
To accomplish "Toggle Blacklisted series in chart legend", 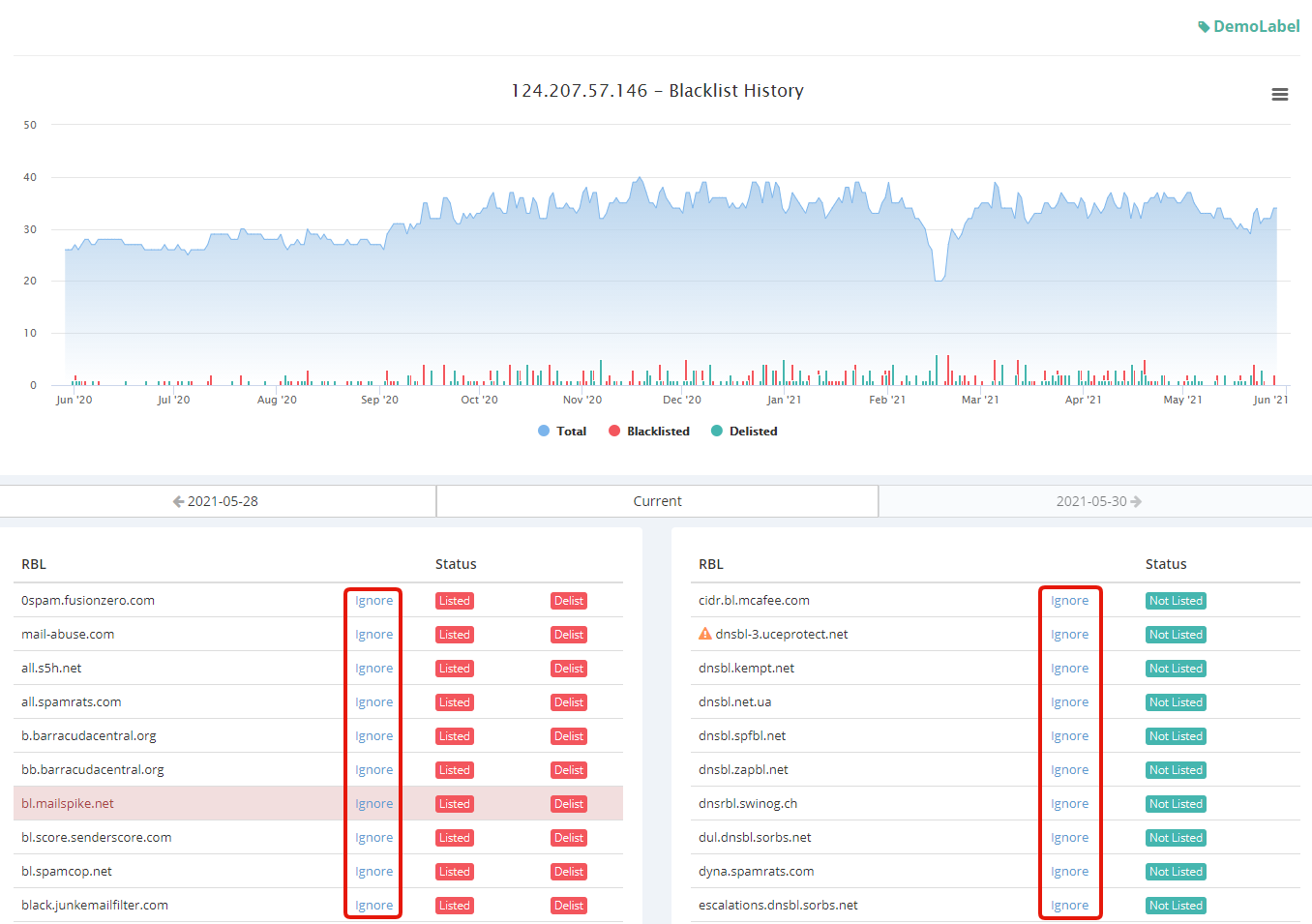I will click(x=649, y=432).
